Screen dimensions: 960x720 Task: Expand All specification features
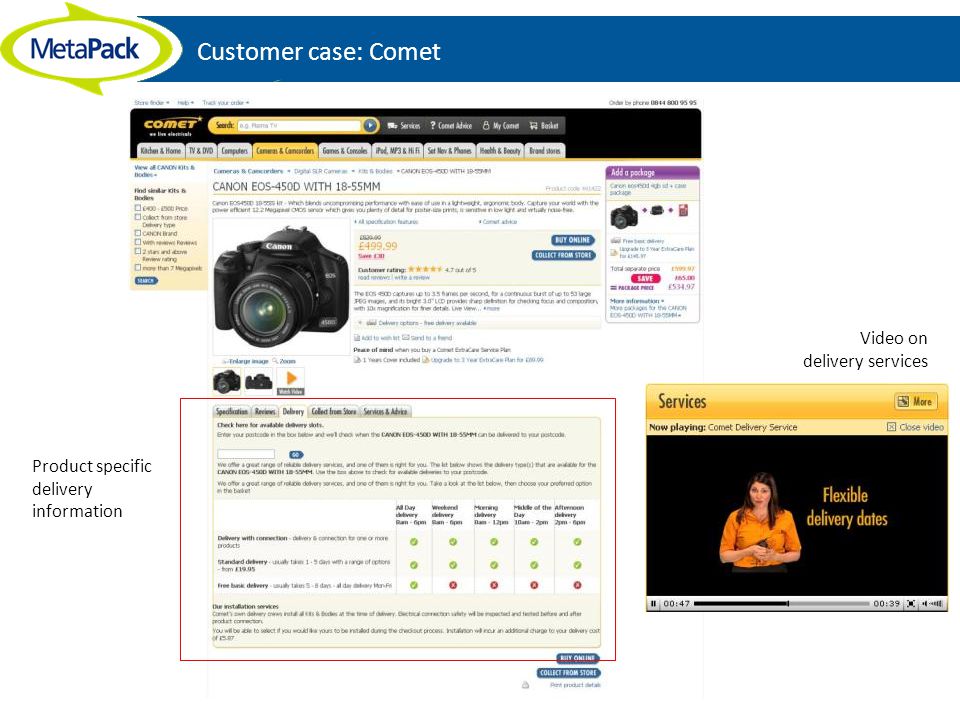386,222
